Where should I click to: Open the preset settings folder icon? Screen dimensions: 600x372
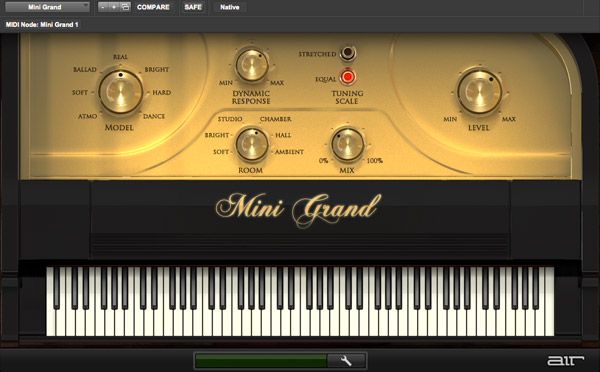coord(125,7)
